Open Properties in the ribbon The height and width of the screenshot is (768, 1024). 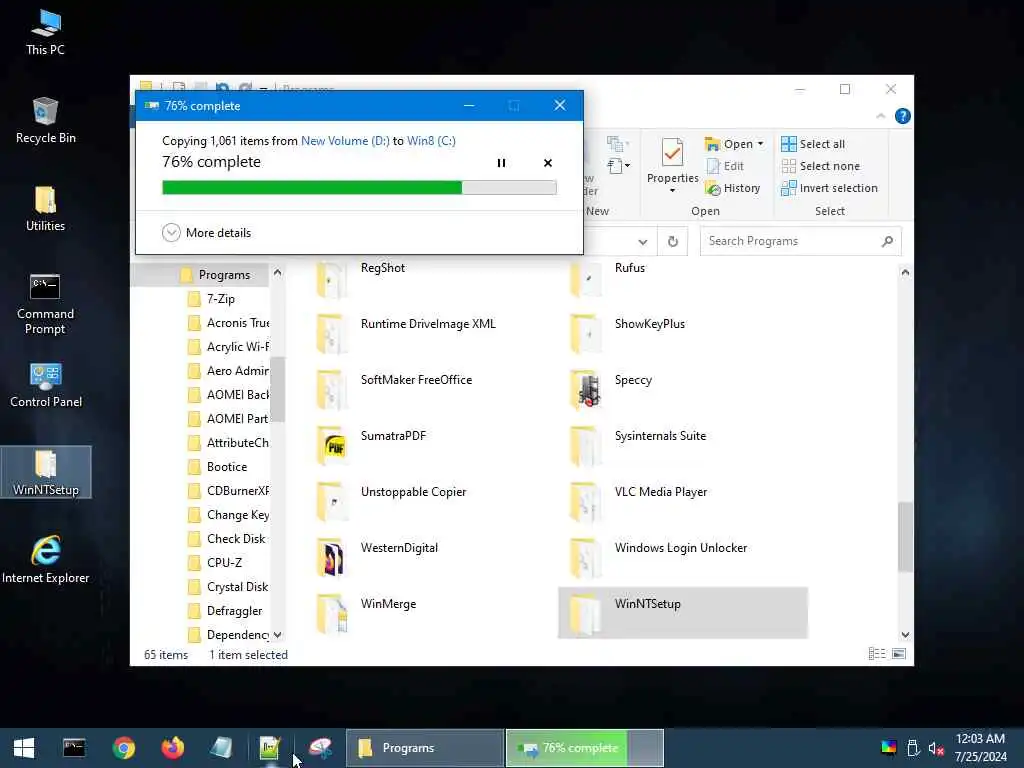tap(672, 161)
